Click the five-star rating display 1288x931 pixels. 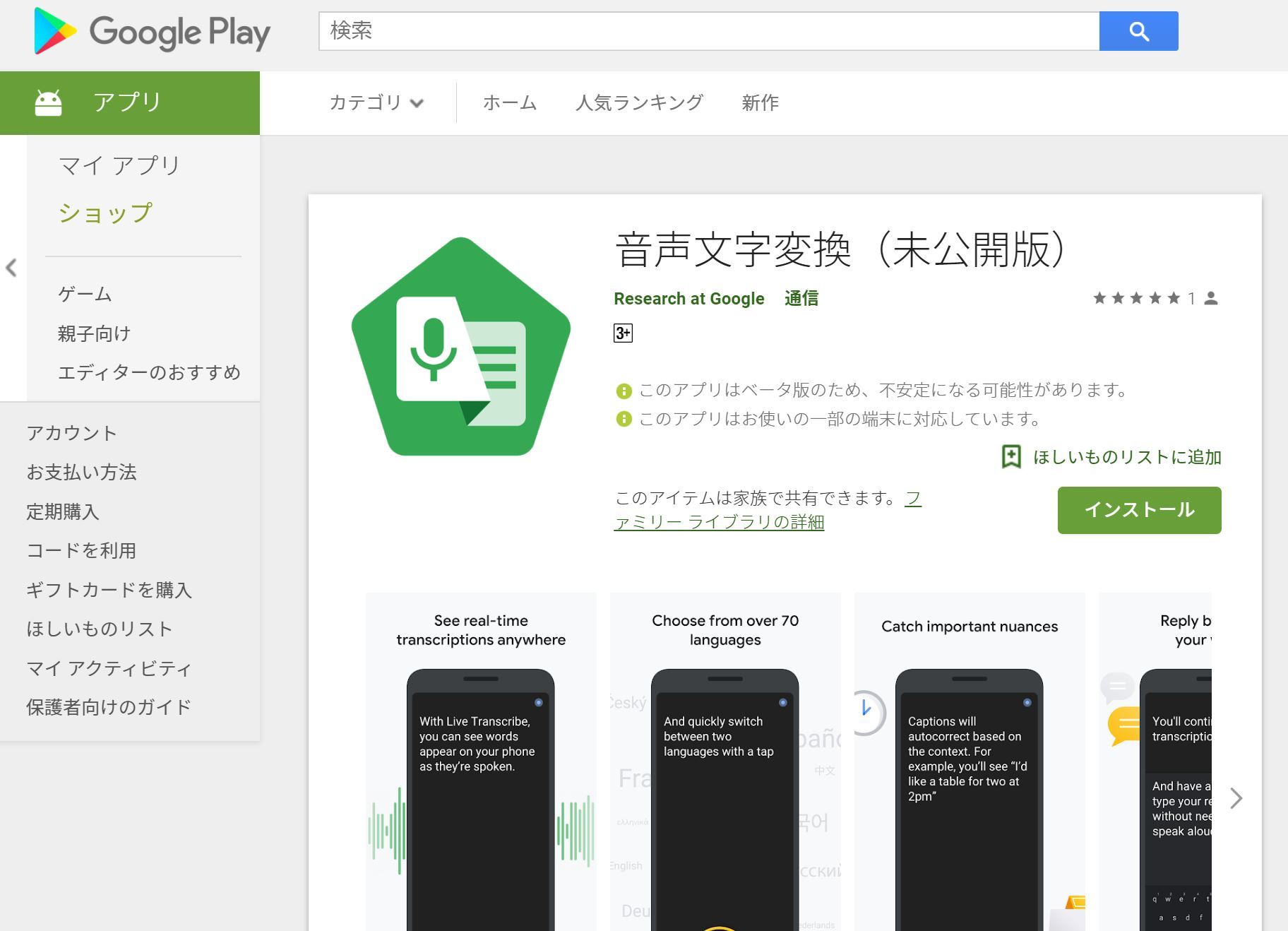click(x=1136, y=298)
